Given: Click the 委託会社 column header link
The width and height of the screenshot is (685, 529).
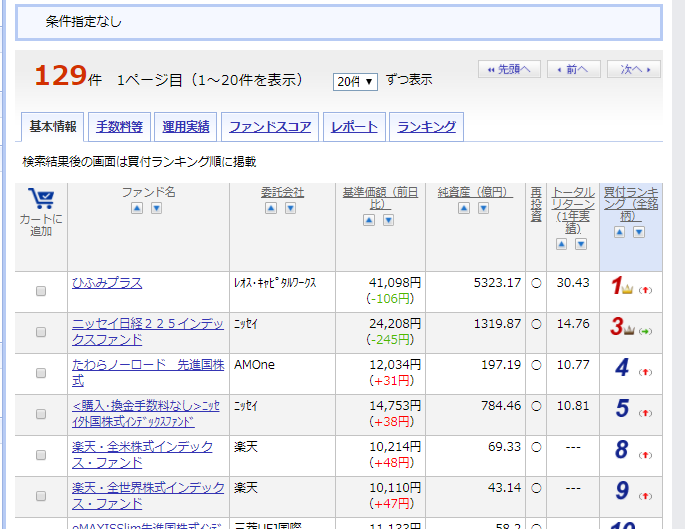Looking at the screenshot, I should [x=282, y=193].
